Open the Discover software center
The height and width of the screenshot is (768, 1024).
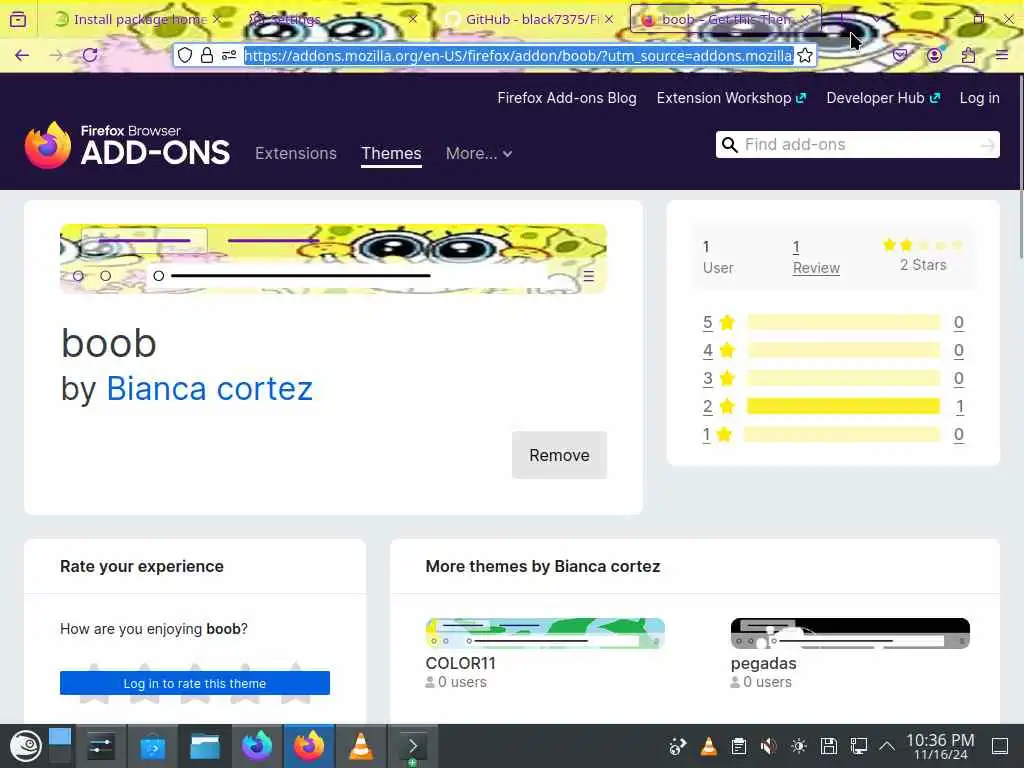(152, 746)
